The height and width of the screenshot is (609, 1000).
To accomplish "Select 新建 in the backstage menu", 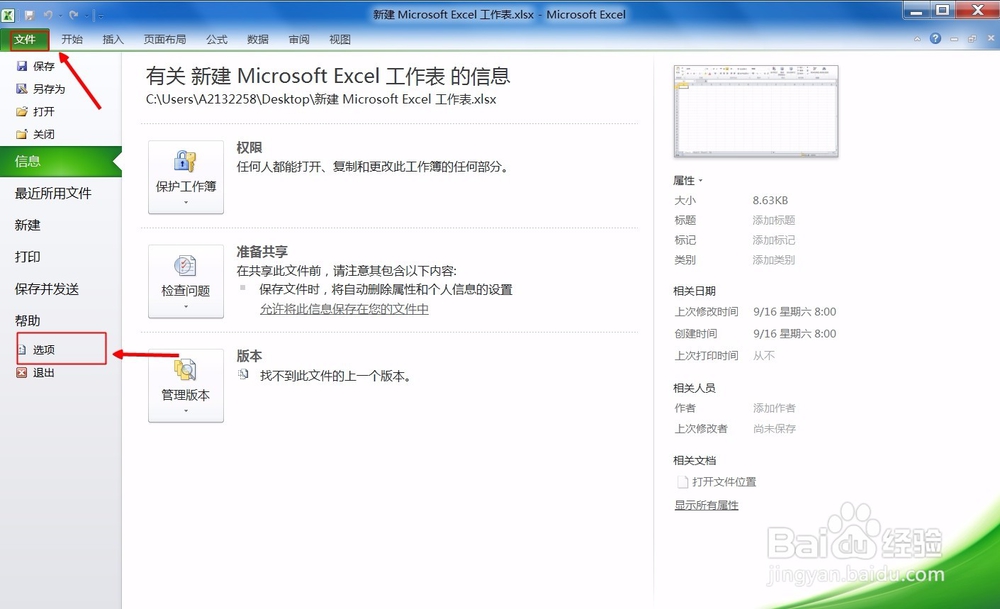I will click(27, 225).
